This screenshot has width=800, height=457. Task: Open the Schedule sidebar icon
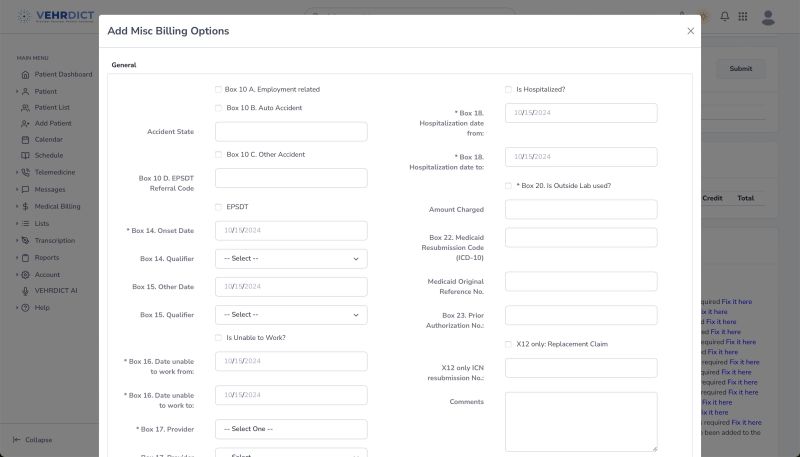tap(27, 155)
